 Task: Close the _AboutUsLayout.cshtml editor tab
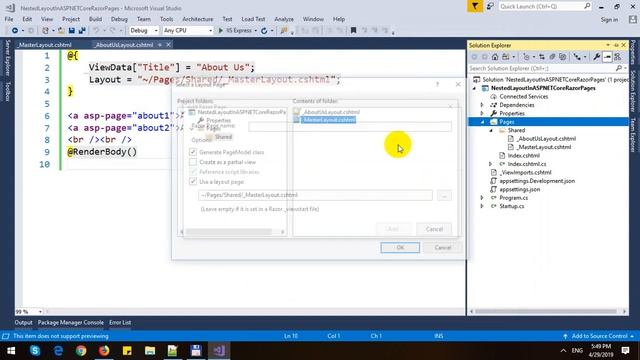tap(168, 45)
